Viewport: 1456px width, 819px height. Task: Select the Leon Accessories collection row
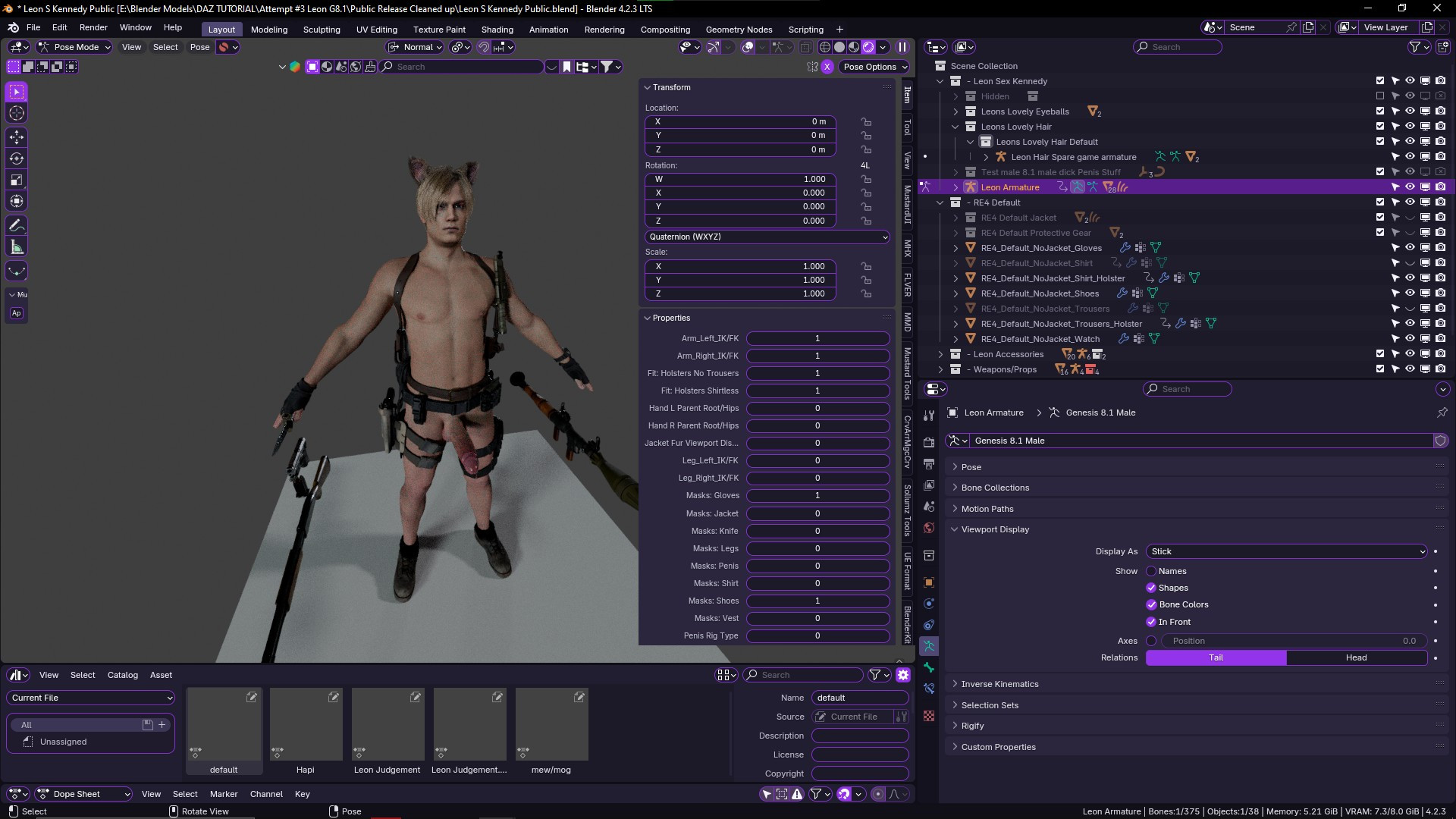[x=1008, y=354]
